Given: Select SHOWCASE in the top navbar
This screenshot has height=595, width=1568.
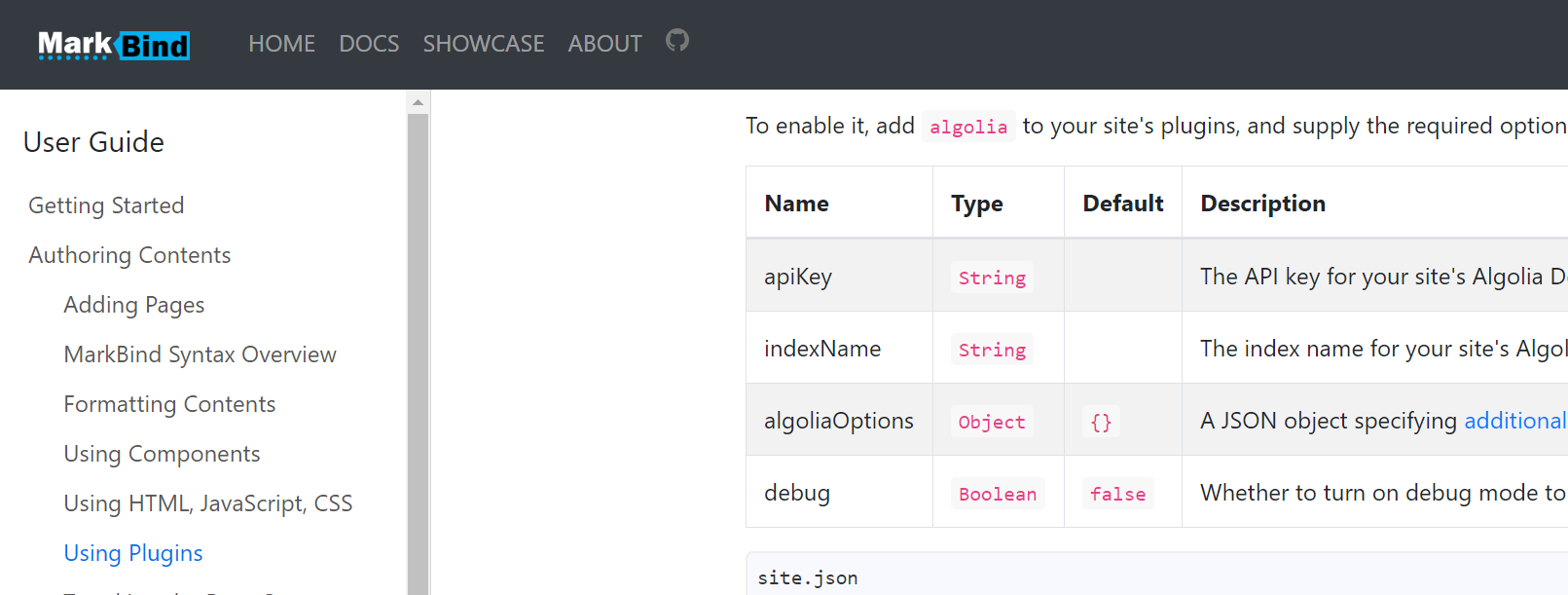Looking at the screenshot, I should pyautogui.click(x=483, y=44).
